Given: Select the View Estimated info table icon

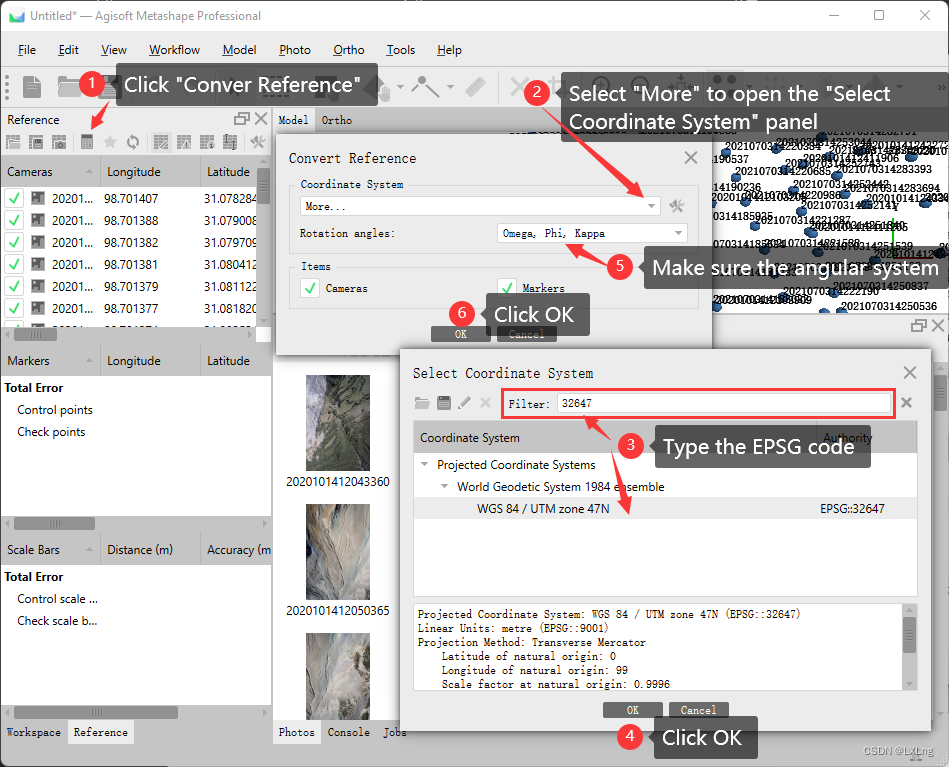Looking at the screenshot, I should (x=207, y=142).
